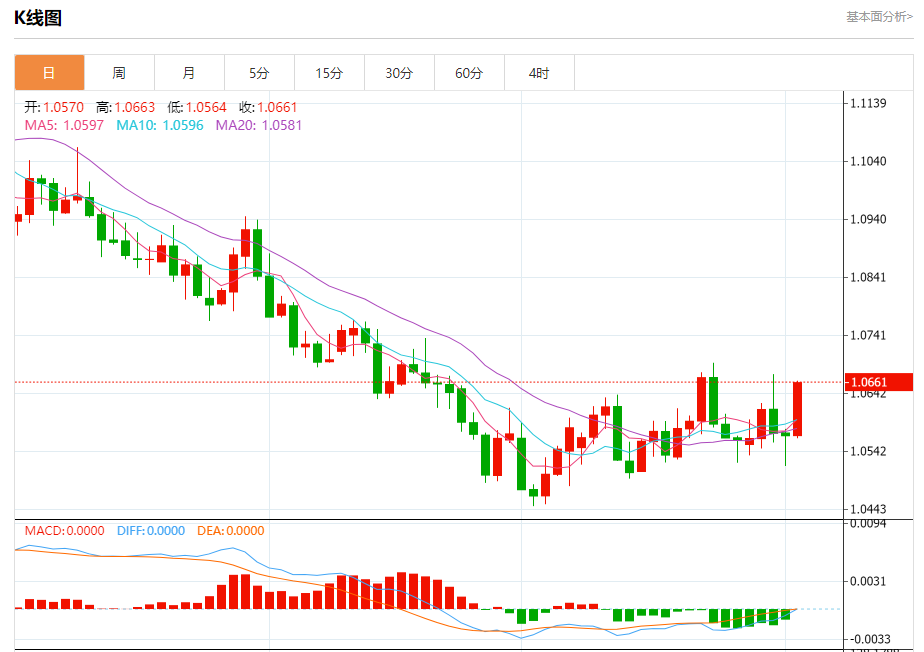924x652 pixels.
Task: Click the MACD value label
Action: pyautogui.click(x=64, y=531)
